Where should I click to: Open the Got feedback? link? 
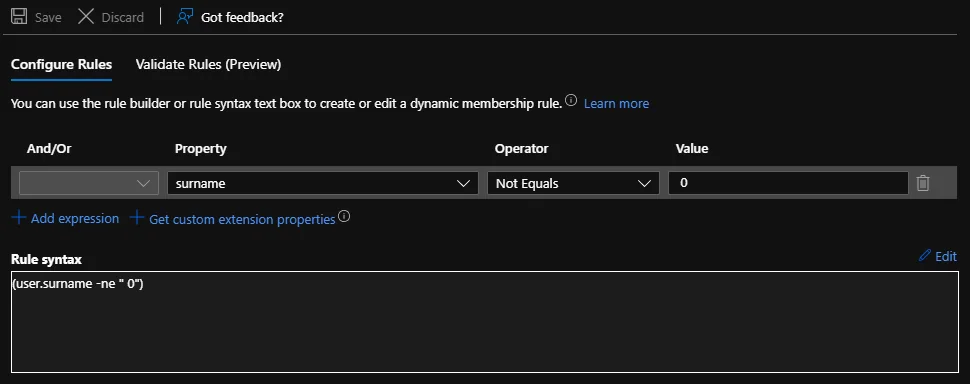tap(242, 17)
